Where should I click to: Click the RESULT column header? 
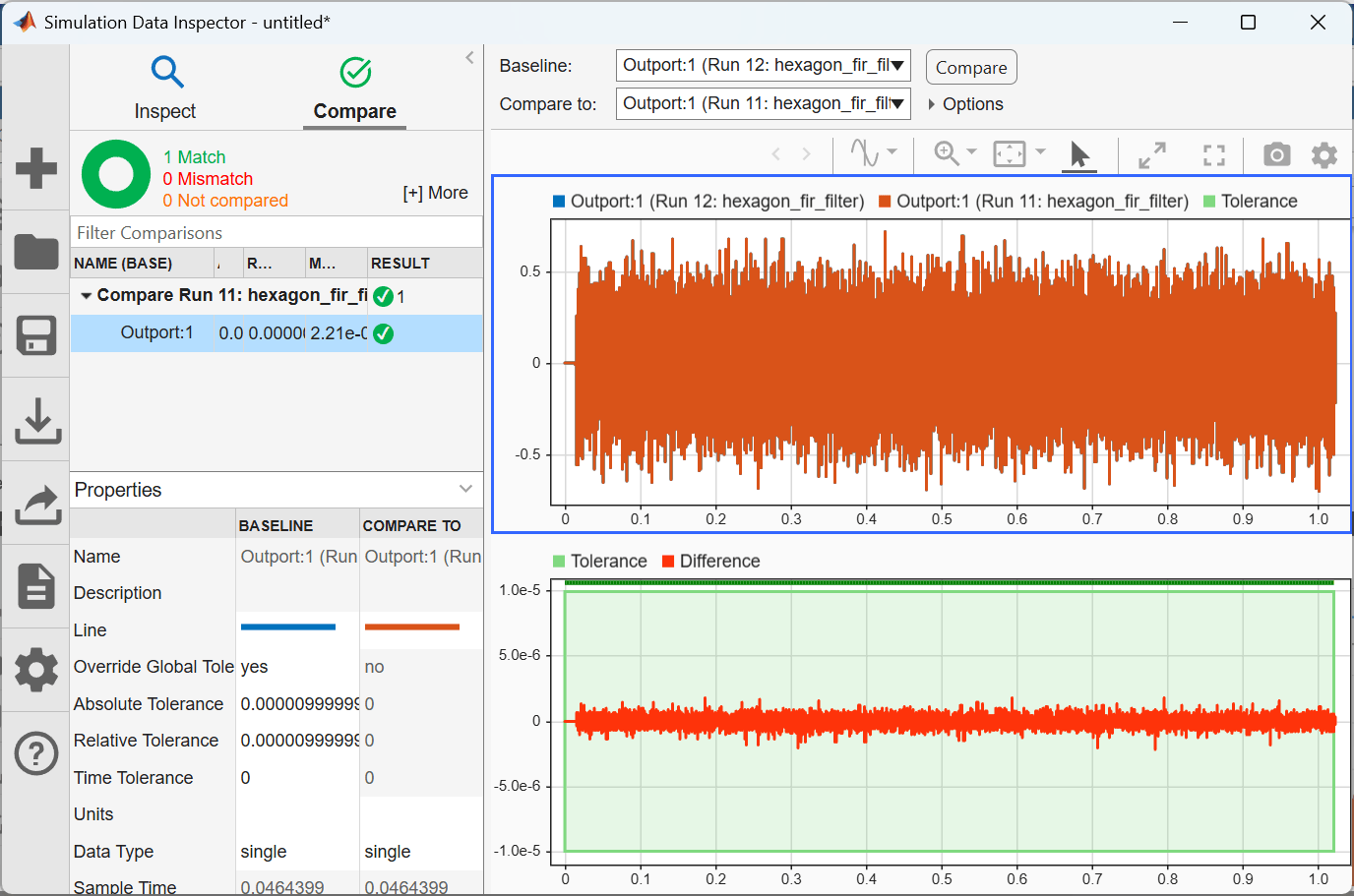pos(425,264)
